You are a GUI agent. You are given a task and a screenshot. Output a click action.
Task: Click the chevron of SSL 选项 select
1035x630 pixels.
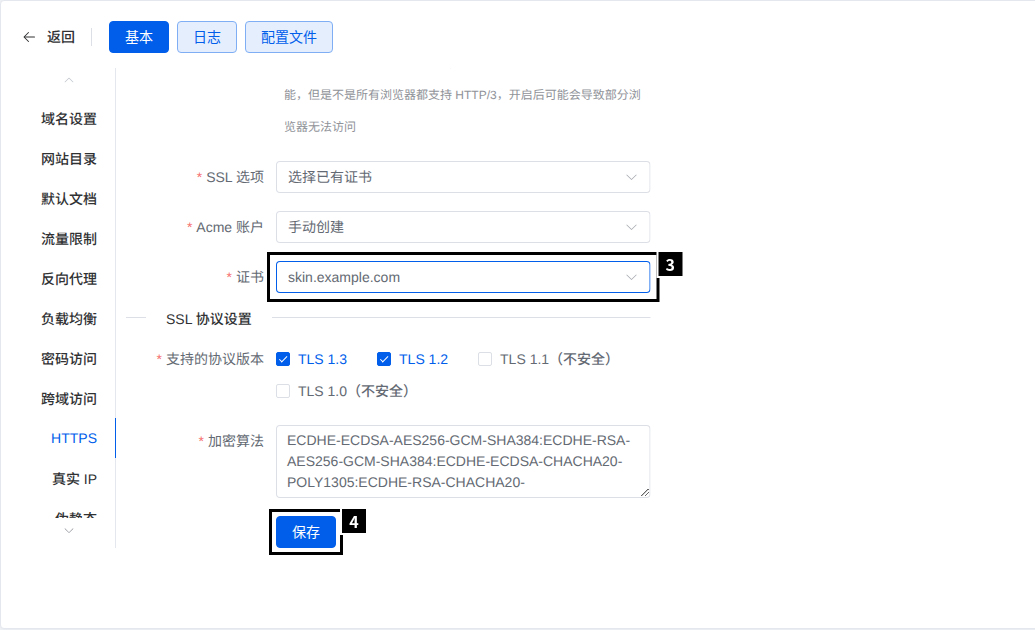coord(631,177)
